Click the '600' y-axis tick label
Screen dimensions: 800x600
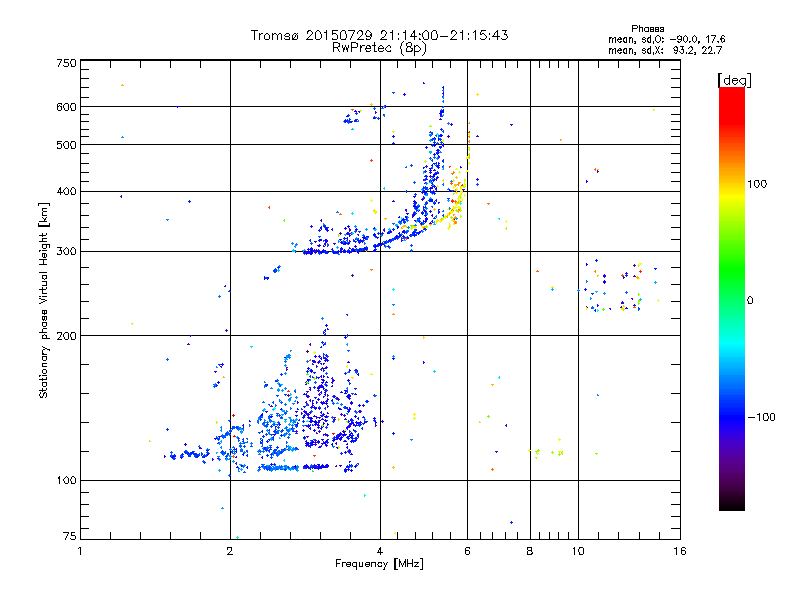tap(66, 107)
